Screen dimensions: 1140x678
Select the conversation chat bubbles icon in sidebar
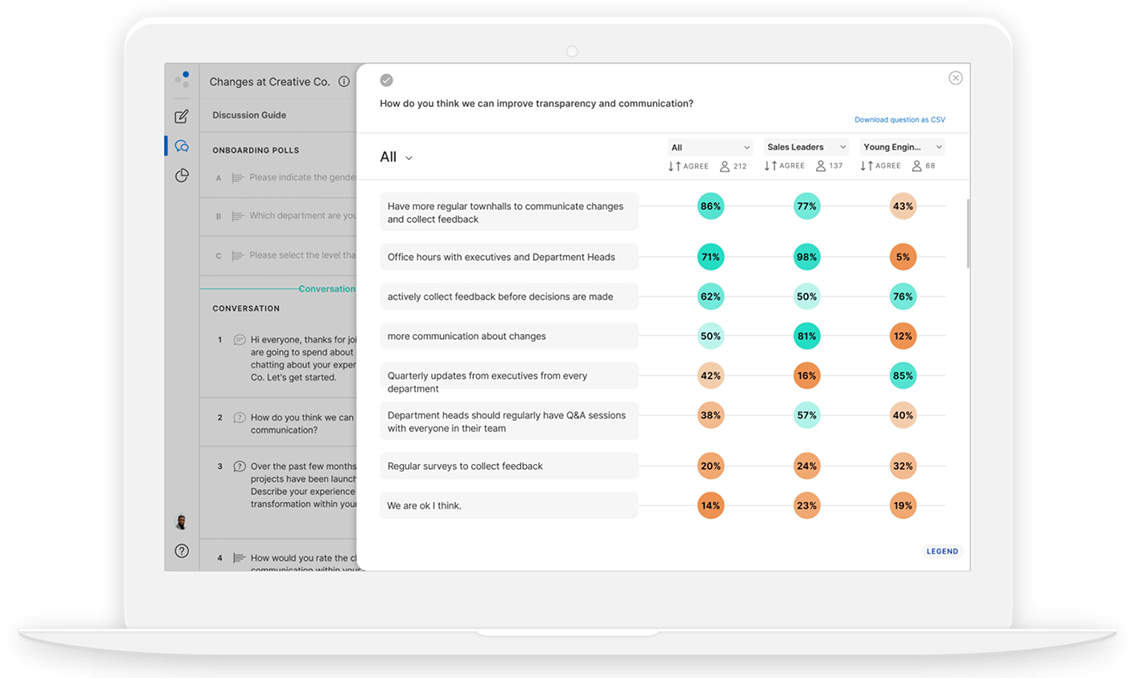[x=182, y=146]
